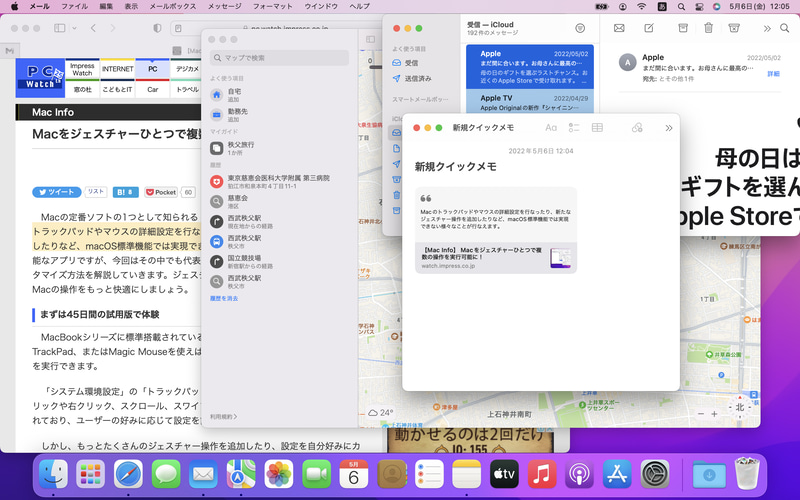800x500 pixels.
Task: Click 履歴を消去 link in Maps
Action: [x=224, y=298]
